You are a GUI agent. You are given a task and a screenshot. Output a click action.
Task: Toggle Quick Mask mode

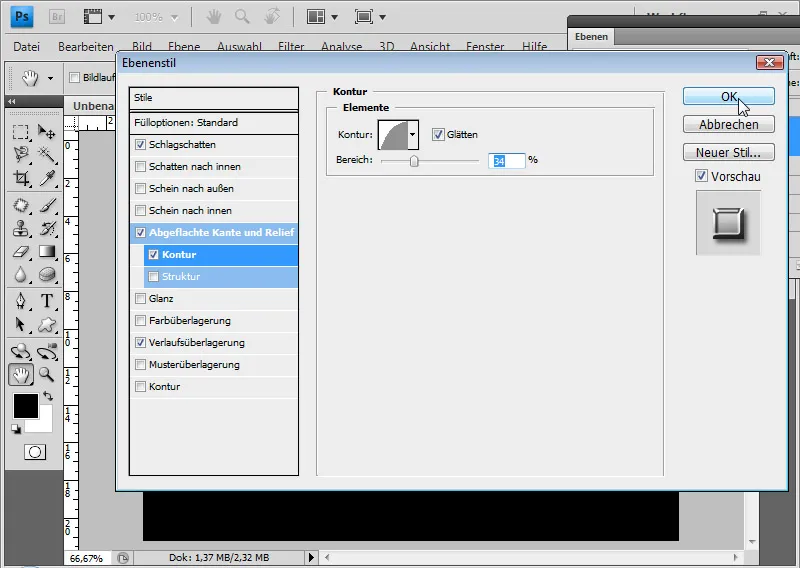coord(35,452)
